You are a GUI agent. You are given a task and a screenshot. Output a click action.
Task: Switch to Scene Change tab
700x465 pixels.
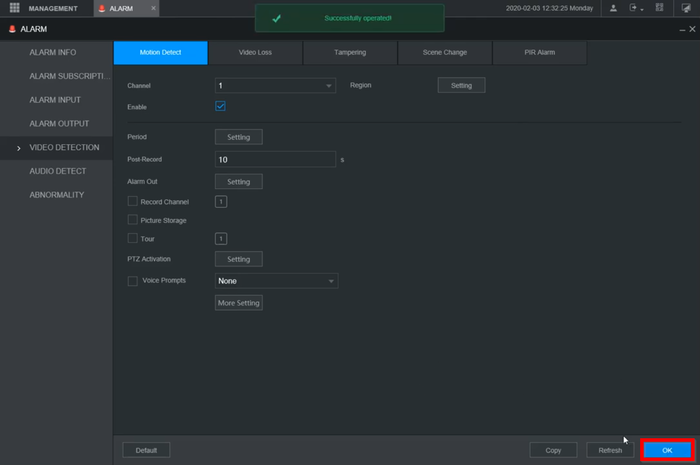445,53
